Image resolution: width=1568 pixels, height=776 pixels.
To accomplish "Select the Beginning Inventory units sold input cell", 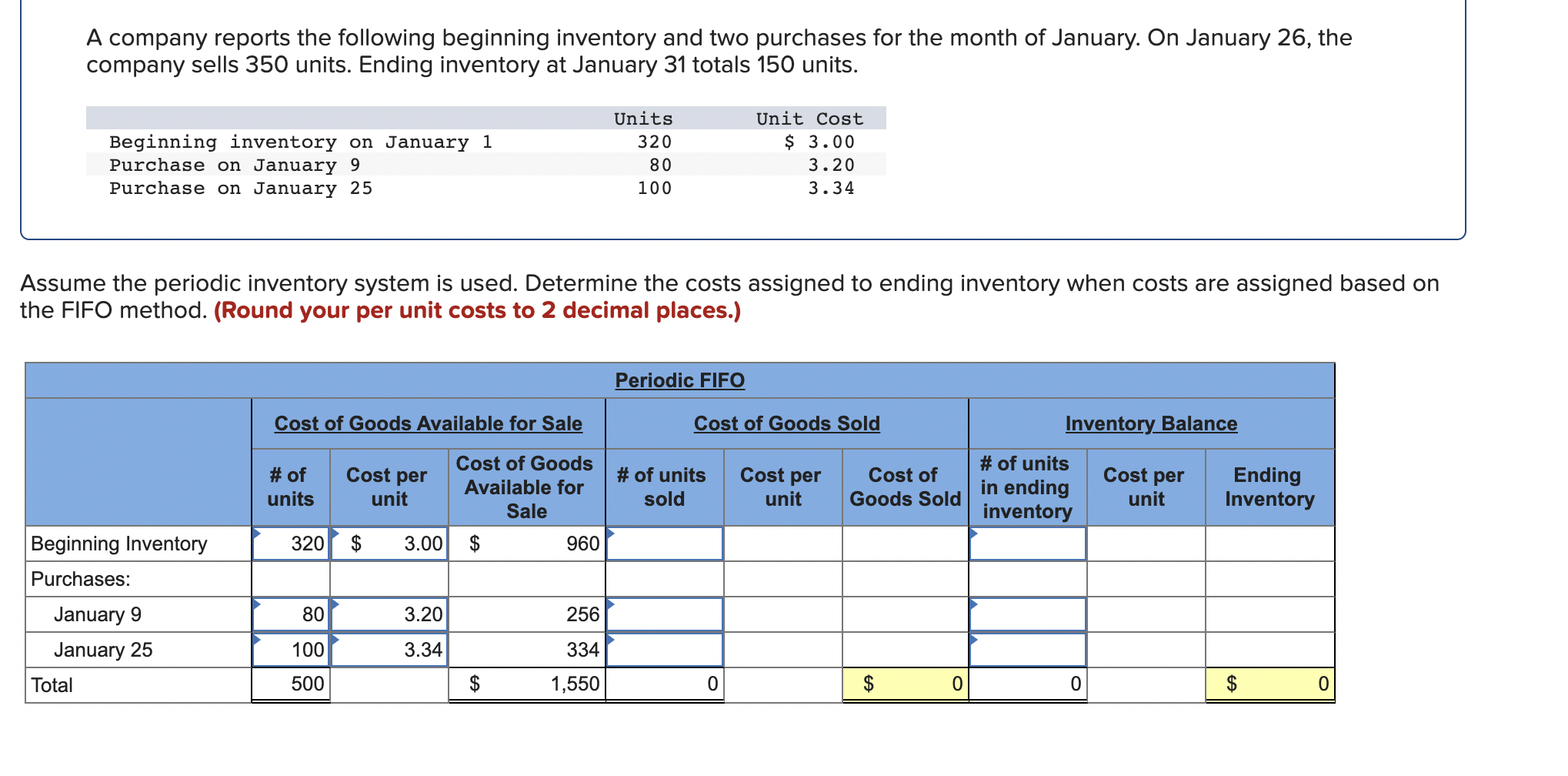I will click(x=665, y=544).
